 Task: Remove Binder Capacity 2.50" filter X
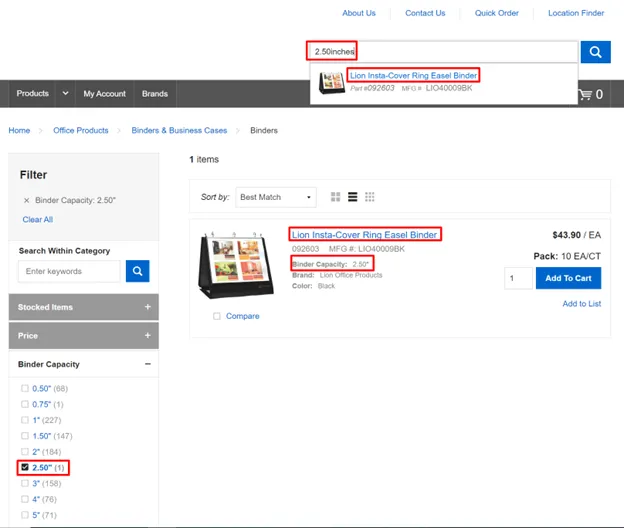(x=26, y=201)
